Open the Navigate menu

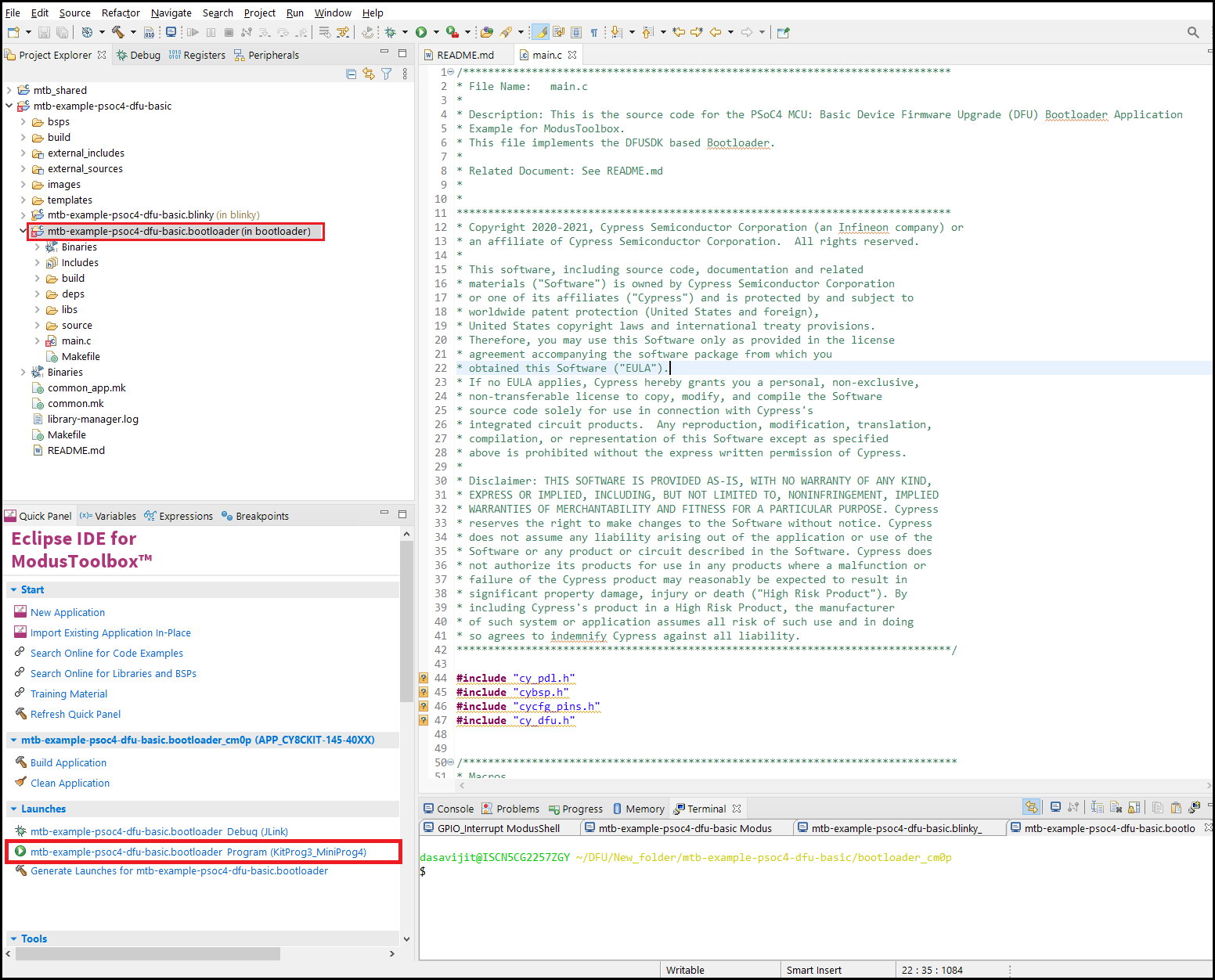coord(171,13)
